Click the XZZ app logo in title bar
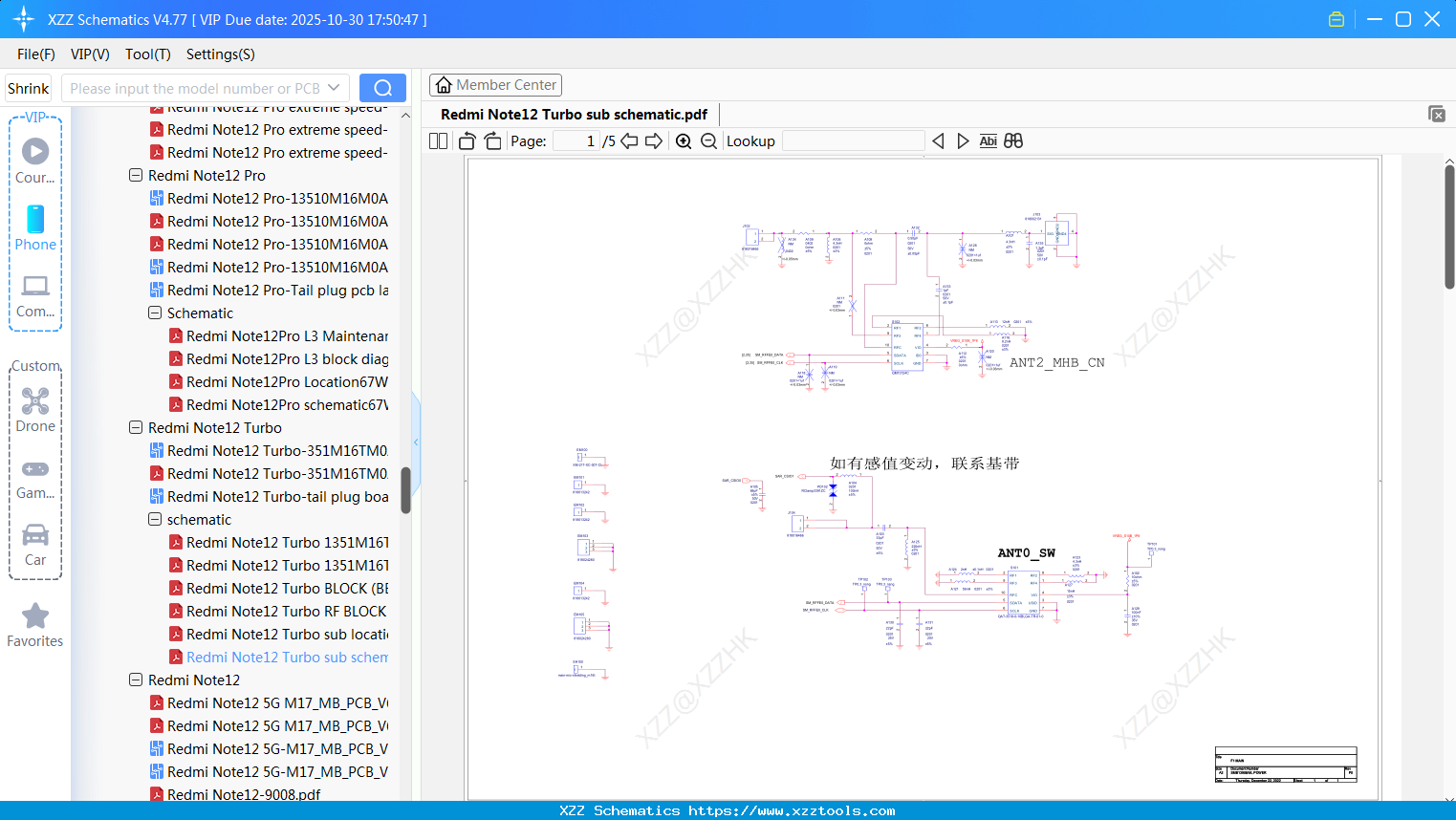 pos(23,19)
